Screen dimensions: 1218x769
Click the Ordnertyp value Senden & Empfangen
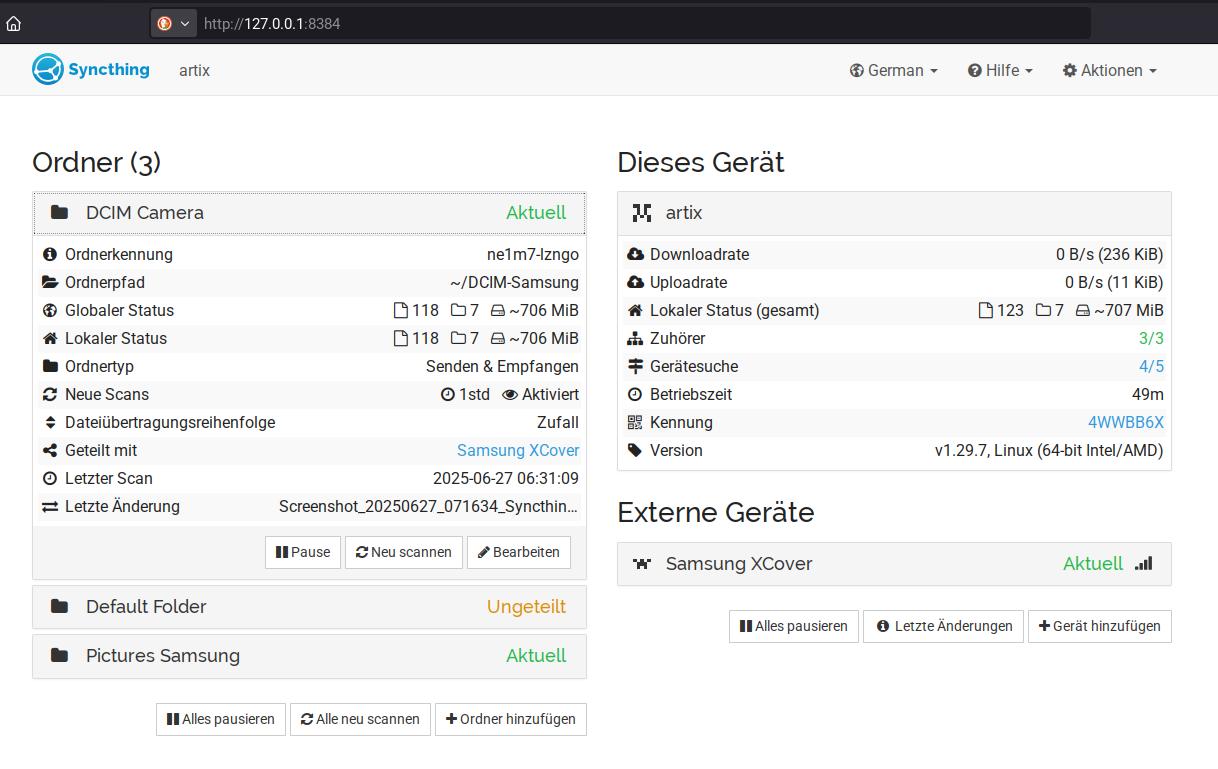point(502,367)
